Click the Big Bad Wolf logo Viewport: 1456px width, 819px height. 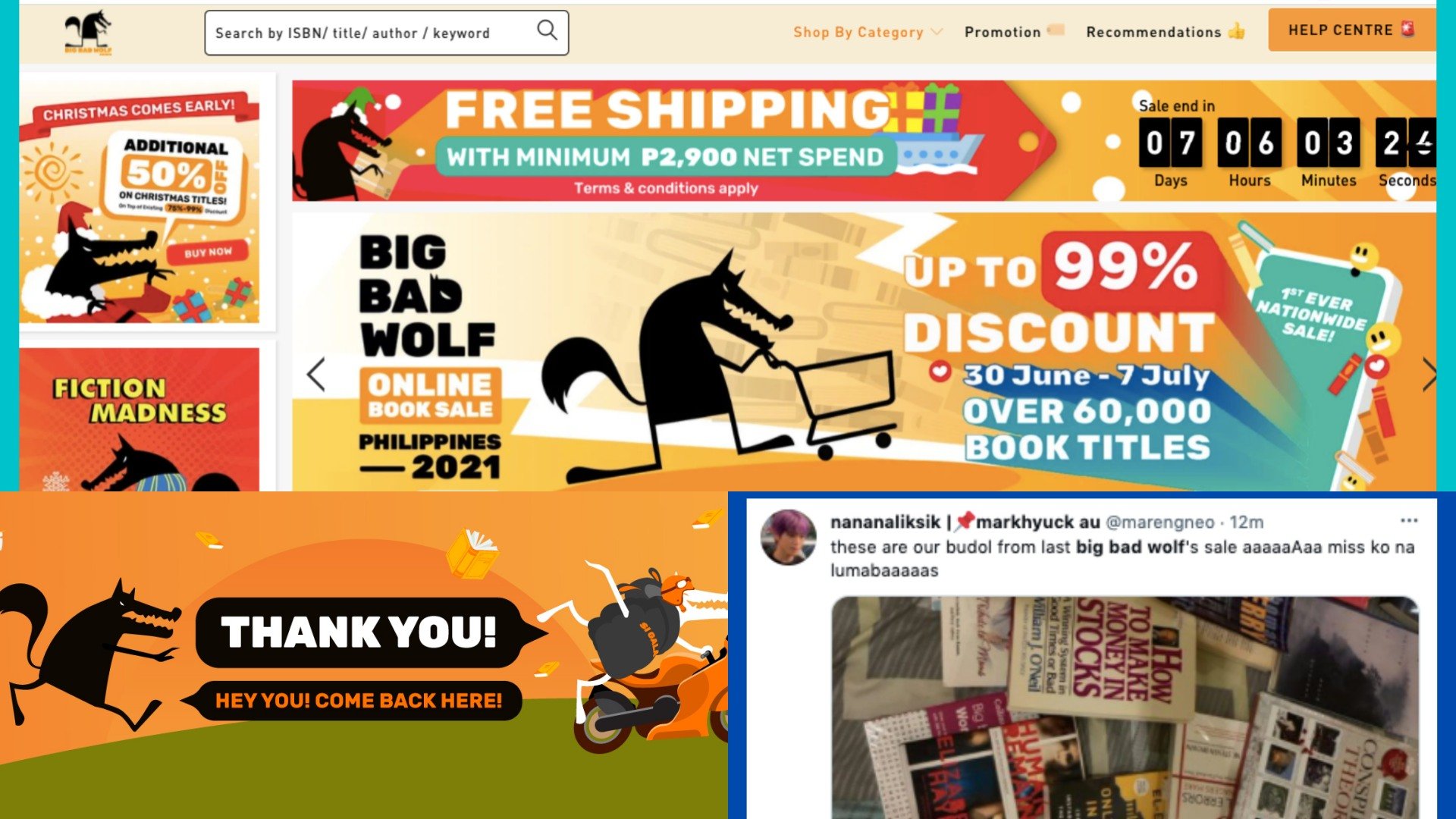pyautogui.click(x=89, y=33)
